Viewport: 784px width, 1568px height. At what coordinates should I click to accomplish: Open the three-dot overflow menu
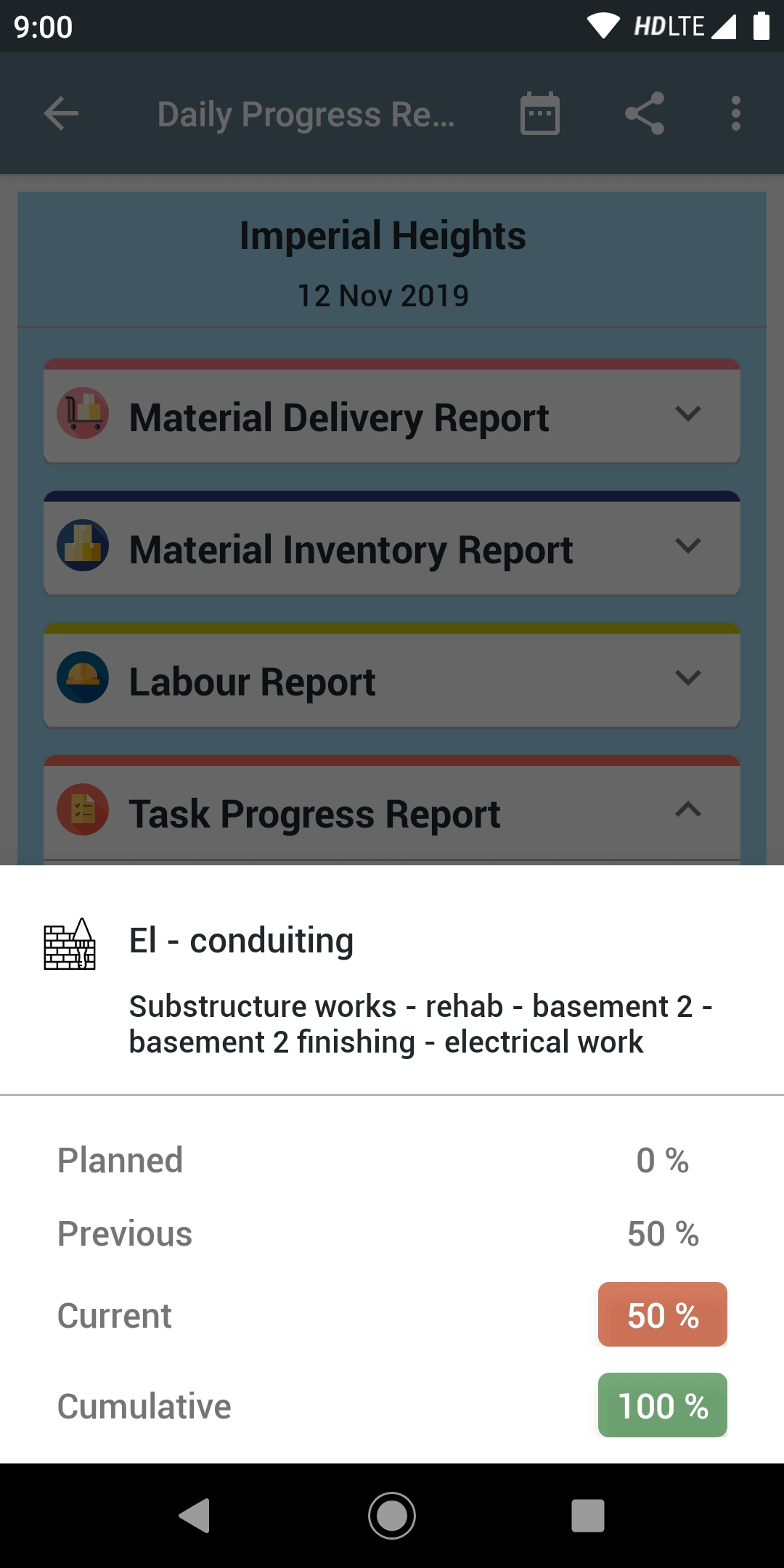(736, 114)
